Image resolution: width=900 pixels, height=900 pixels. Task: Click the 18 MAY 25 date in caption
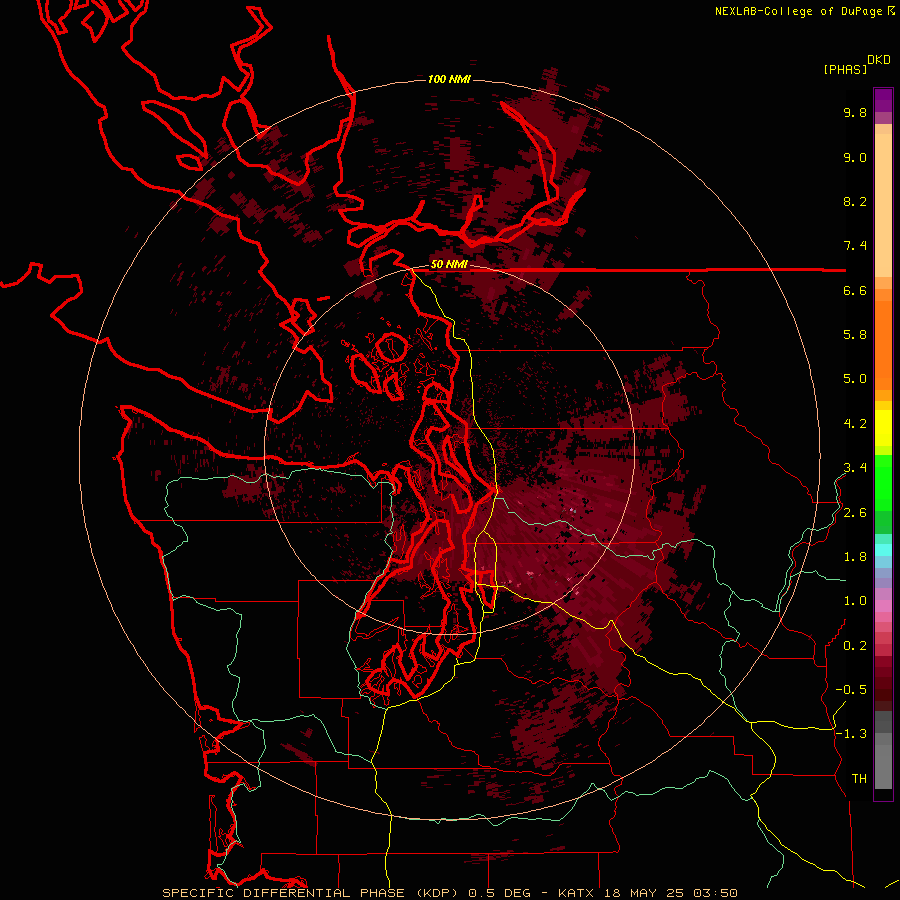click(x=644, y=893)
